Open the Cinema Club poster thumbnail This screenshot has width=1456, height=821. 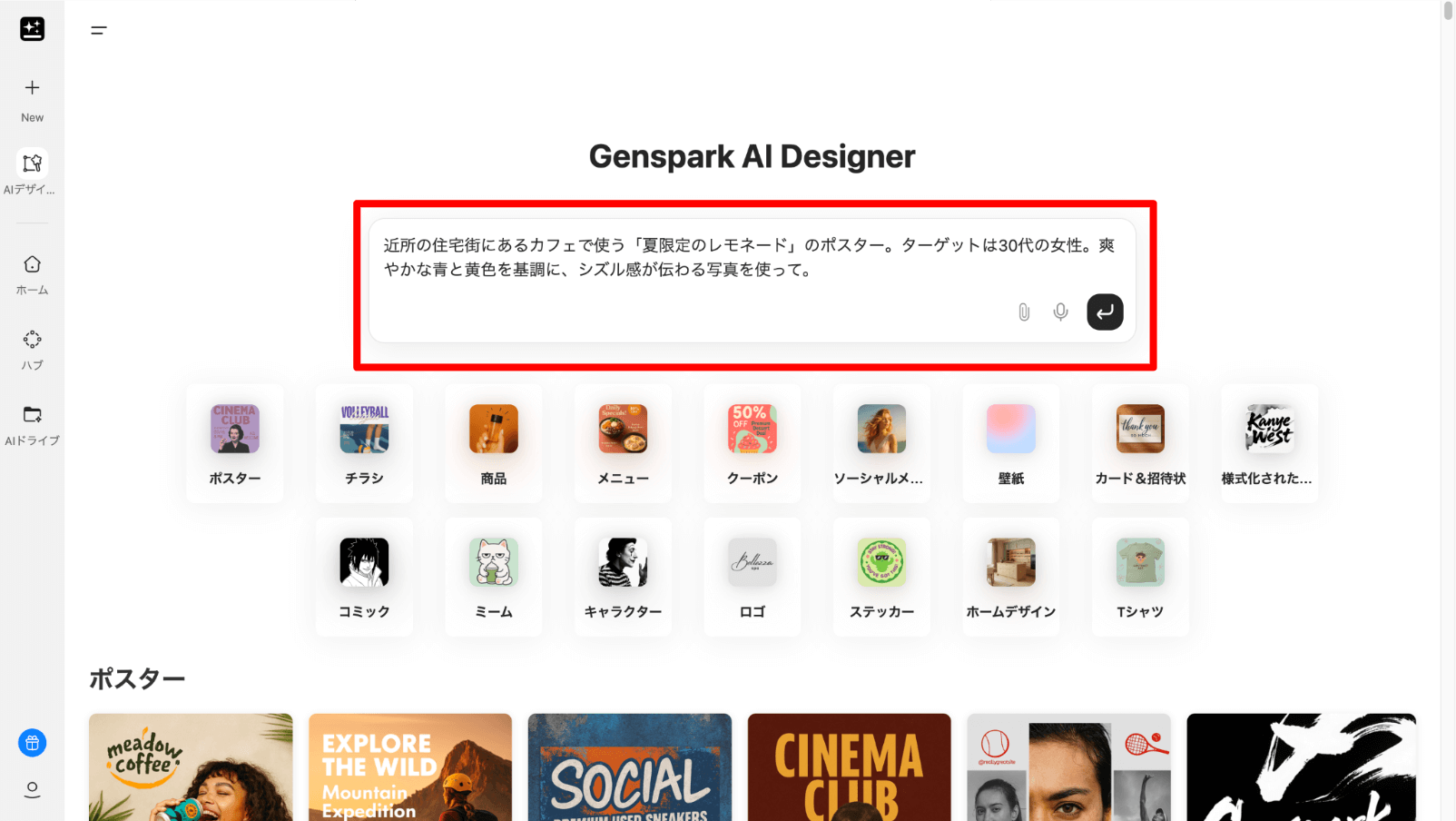coord(849,767)
